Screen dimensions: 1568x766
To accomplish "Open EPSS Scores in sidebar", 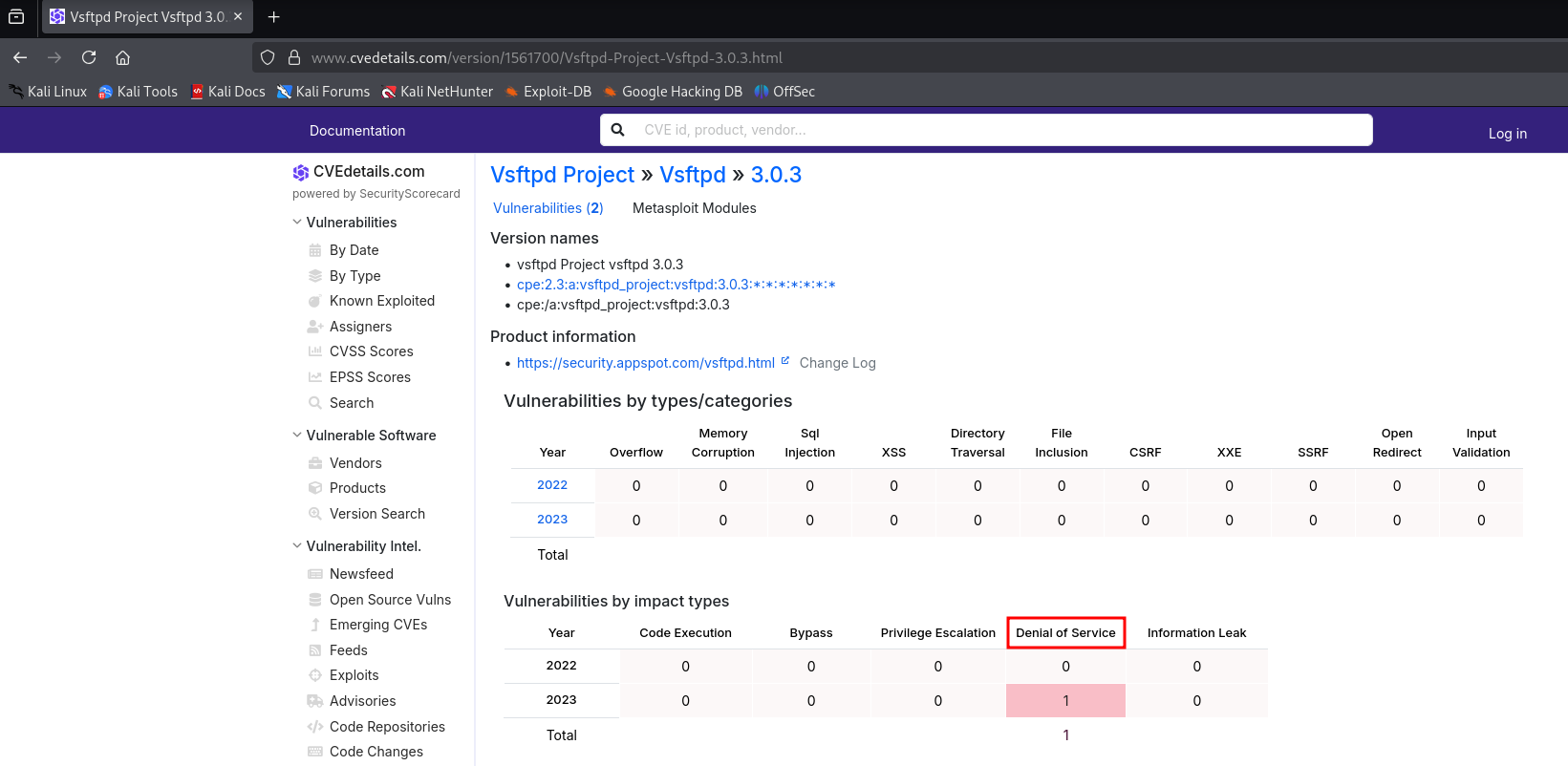I will coord(370,377).
